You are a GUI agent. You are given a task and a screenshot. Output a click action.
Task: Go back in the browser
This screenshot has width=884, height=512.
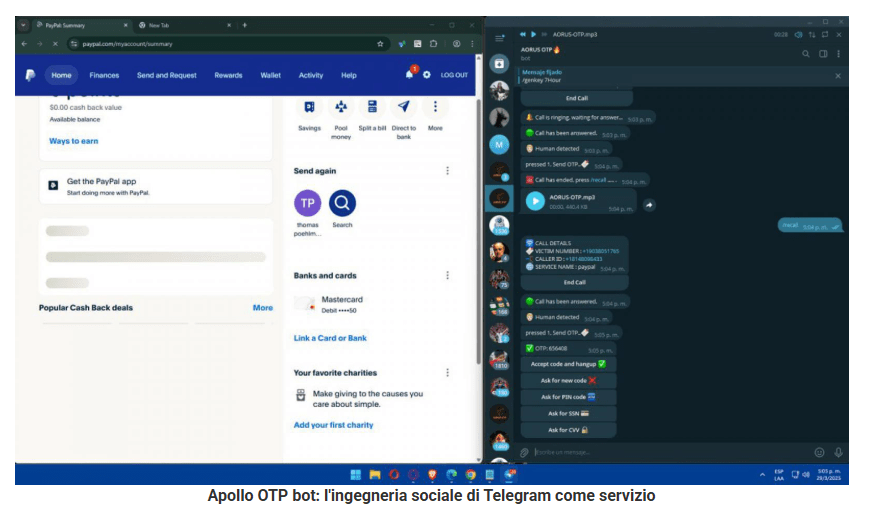24,43
